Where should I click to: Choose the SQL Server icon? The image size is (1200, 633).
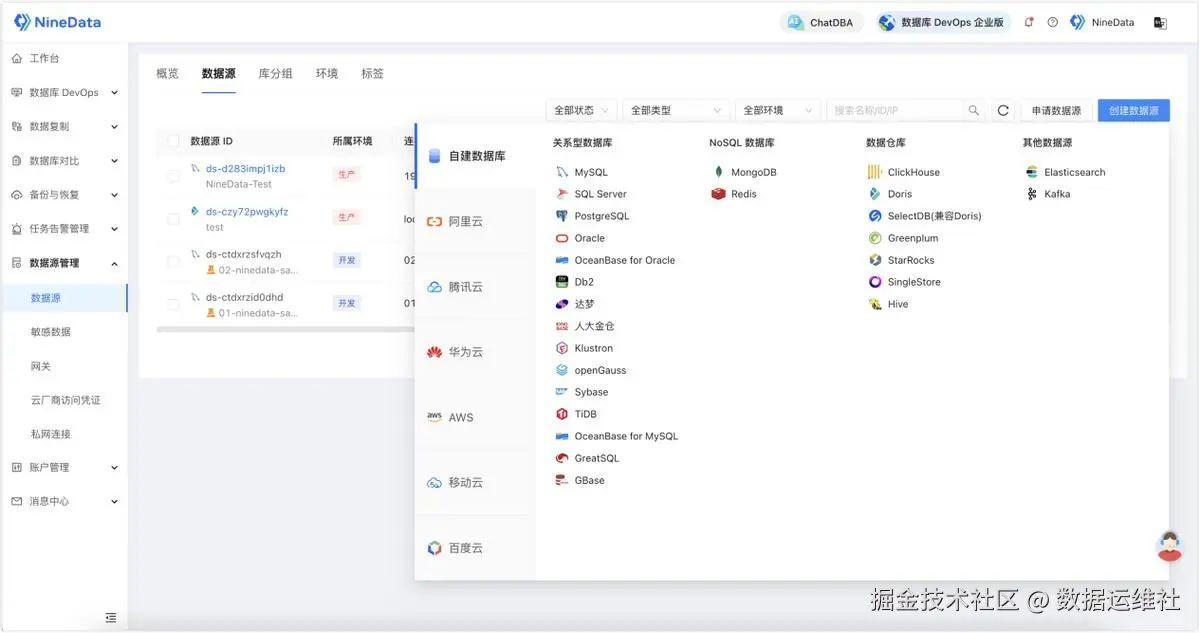click(x=562, y=194)
